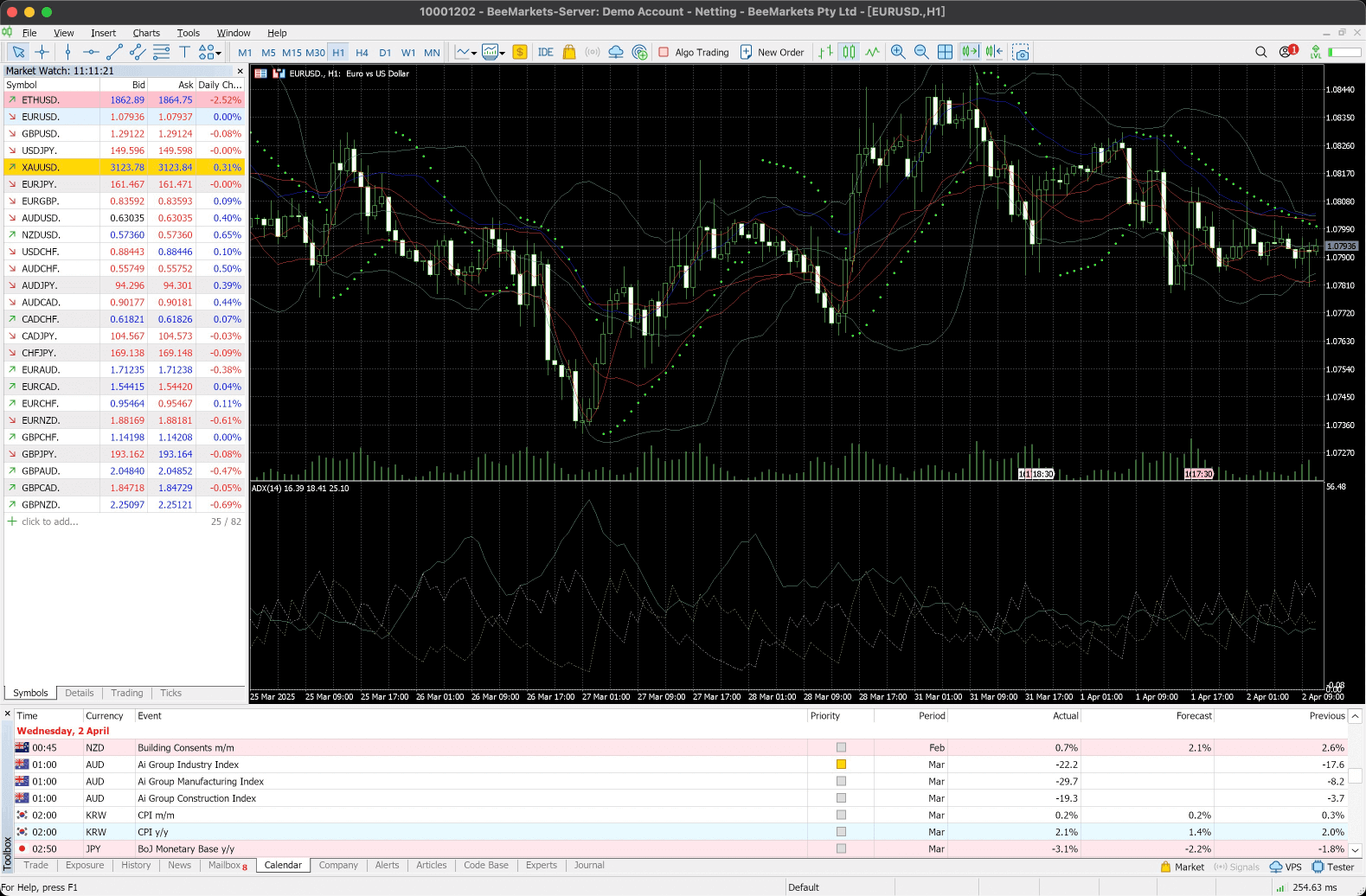Viewport: 1366px width, 896px height.
Task: Open the MetaEditor IDE
Action: (545, 52)
